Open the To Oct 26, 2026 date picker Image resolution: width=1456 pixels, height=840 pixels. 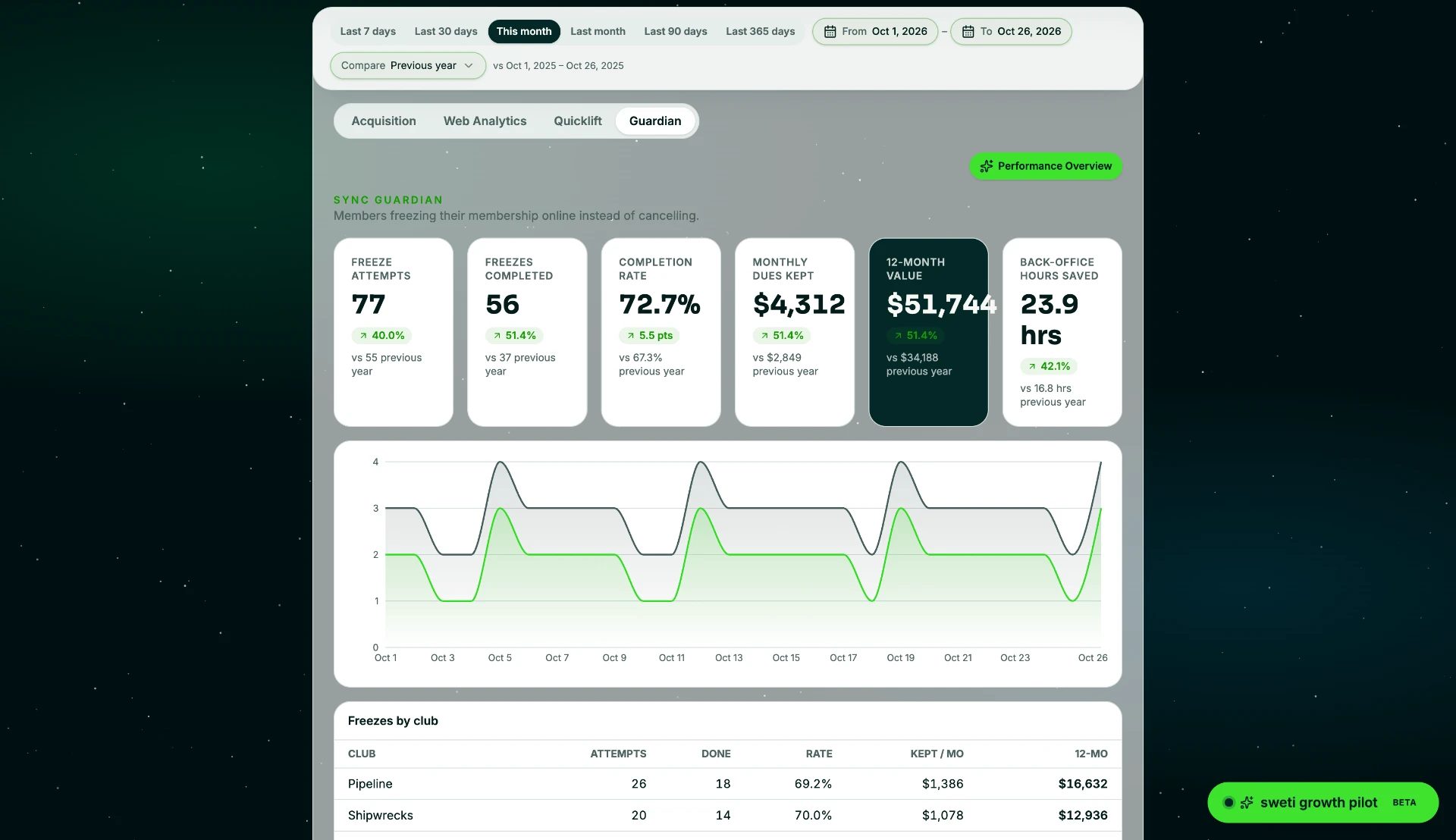tap(1011, 32)
